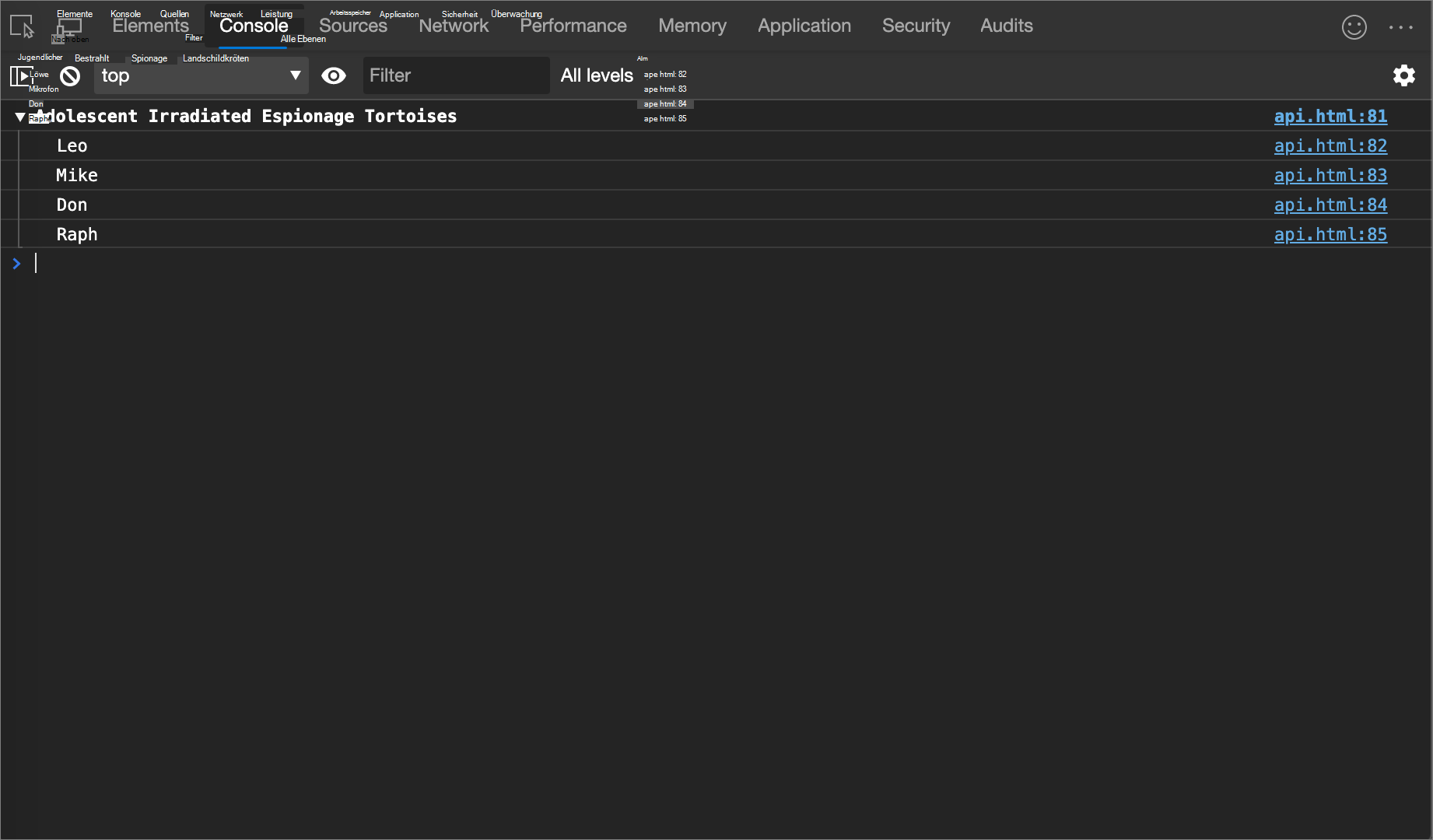Clear the console messages
1433x840 pixels.
(x=70, y=75)
